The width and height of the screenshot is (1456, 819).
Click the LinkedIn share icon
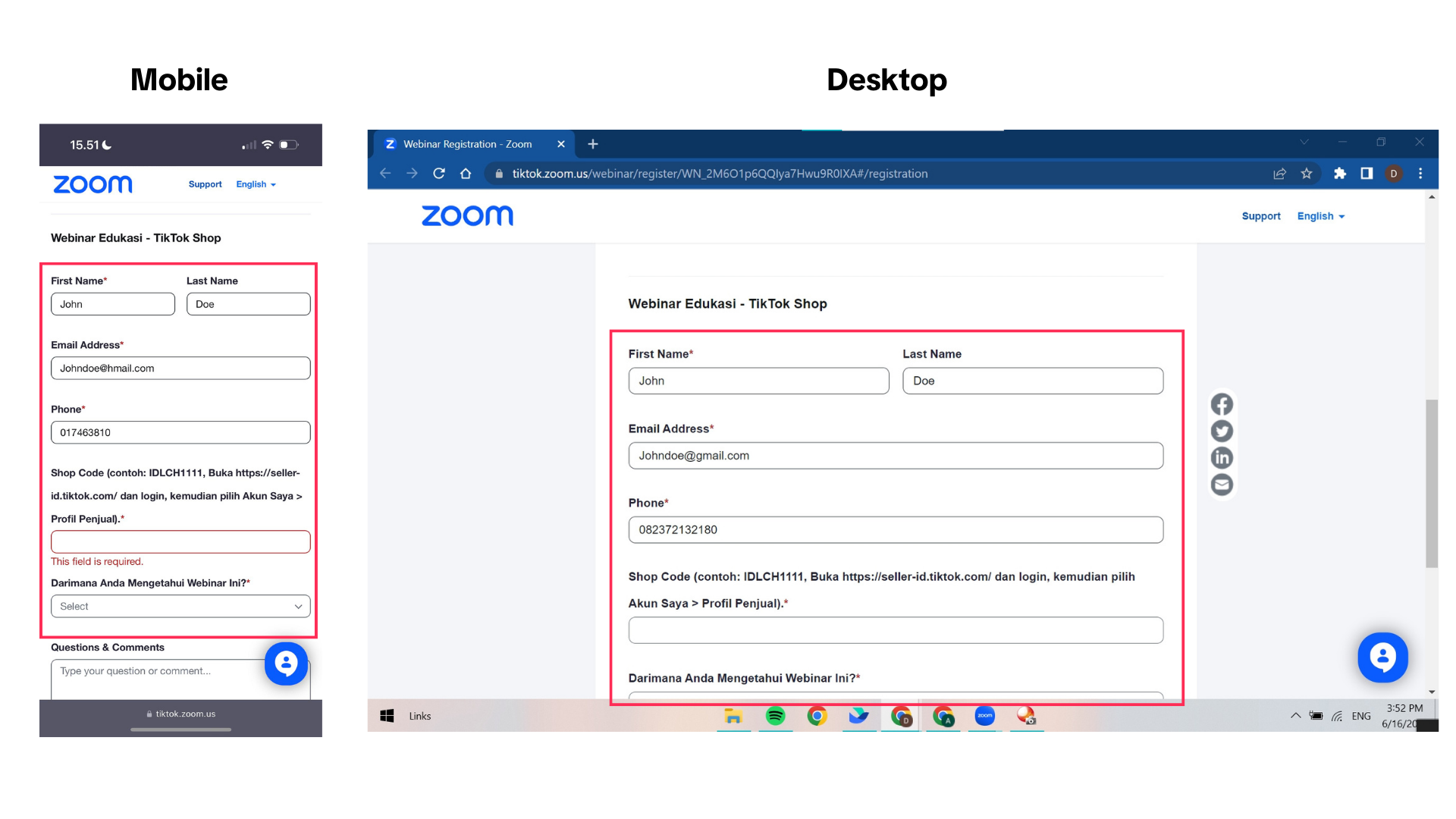[1222, 457]
